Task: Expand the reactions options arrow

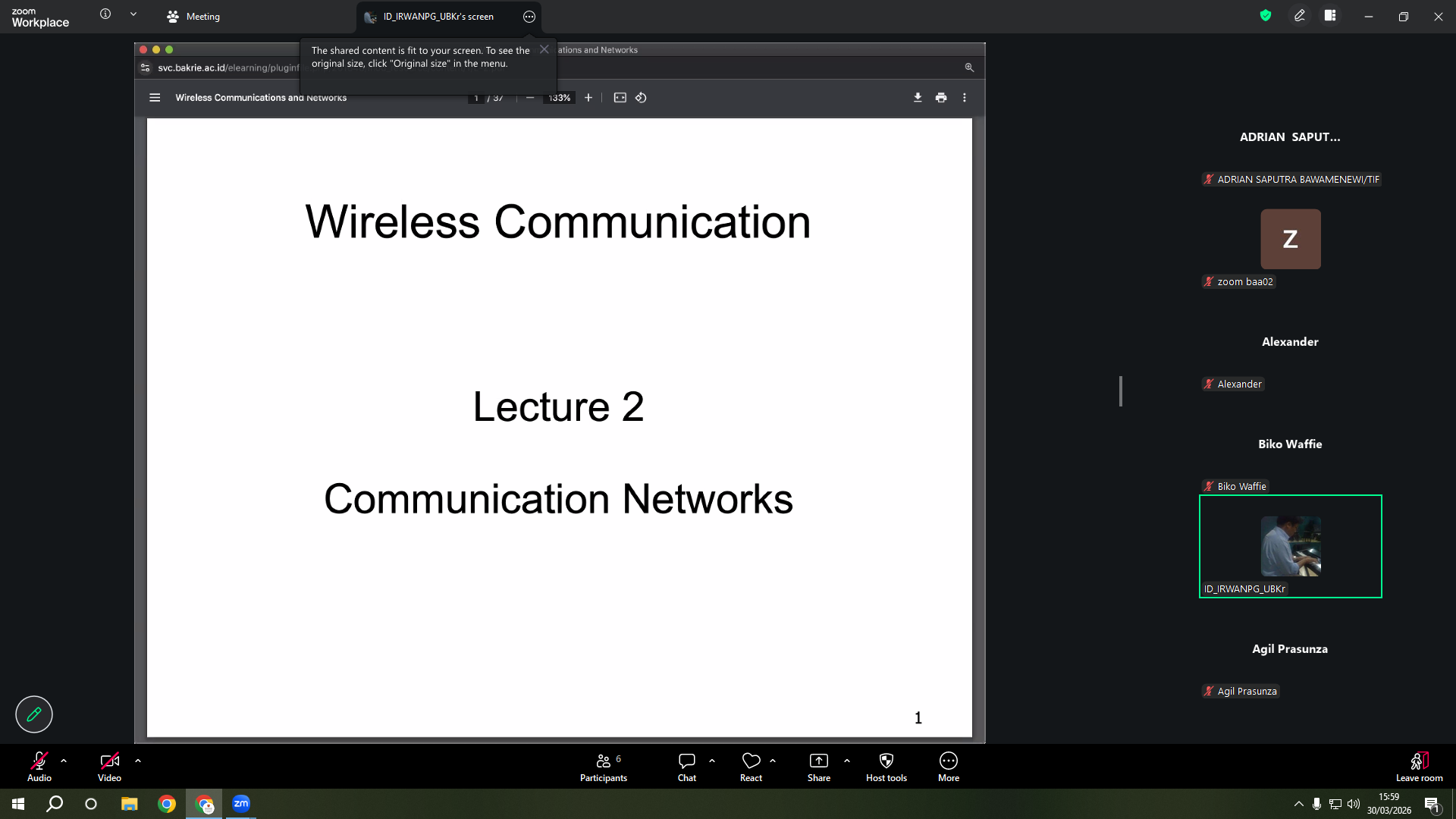Action: pyautogui.click(x=773, y=761)
